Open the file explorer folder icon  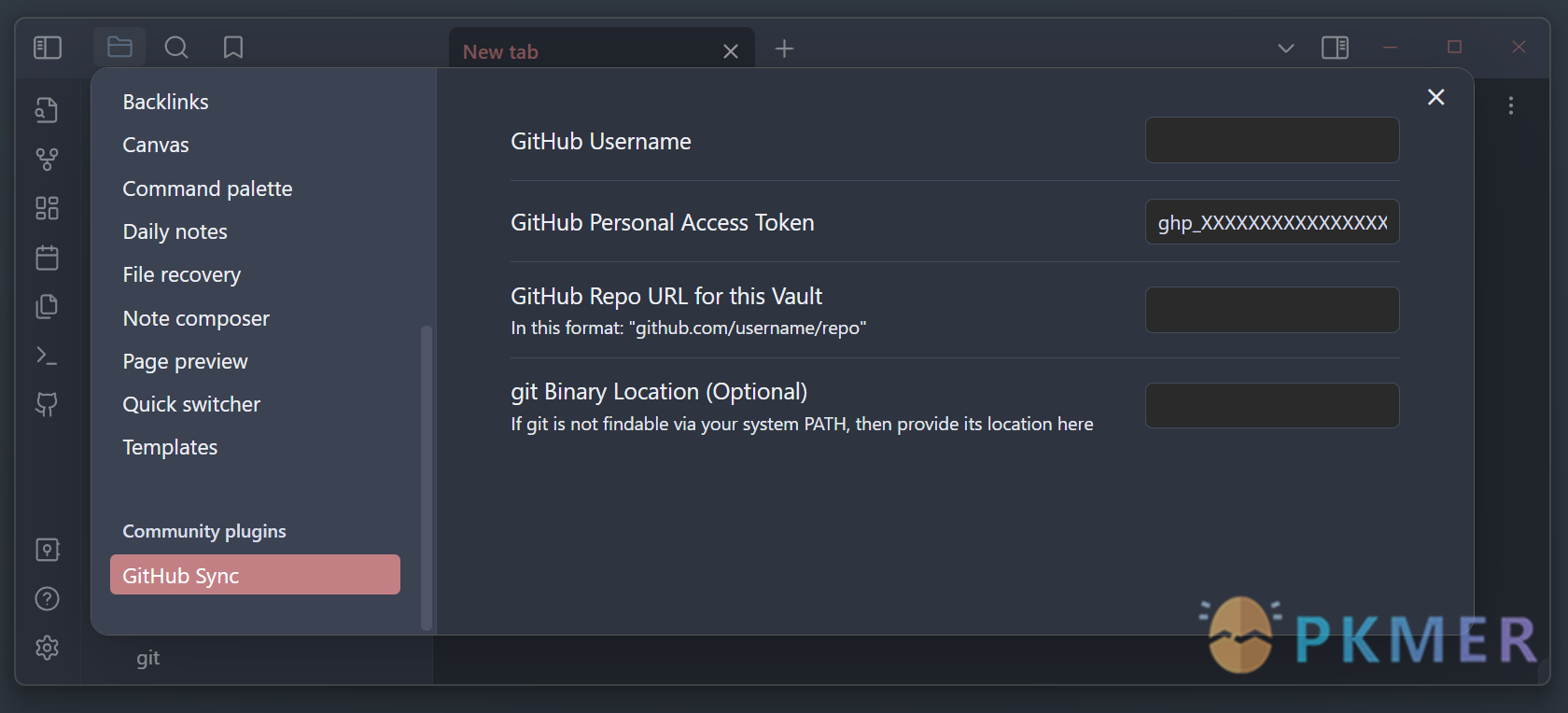(119, 47)
